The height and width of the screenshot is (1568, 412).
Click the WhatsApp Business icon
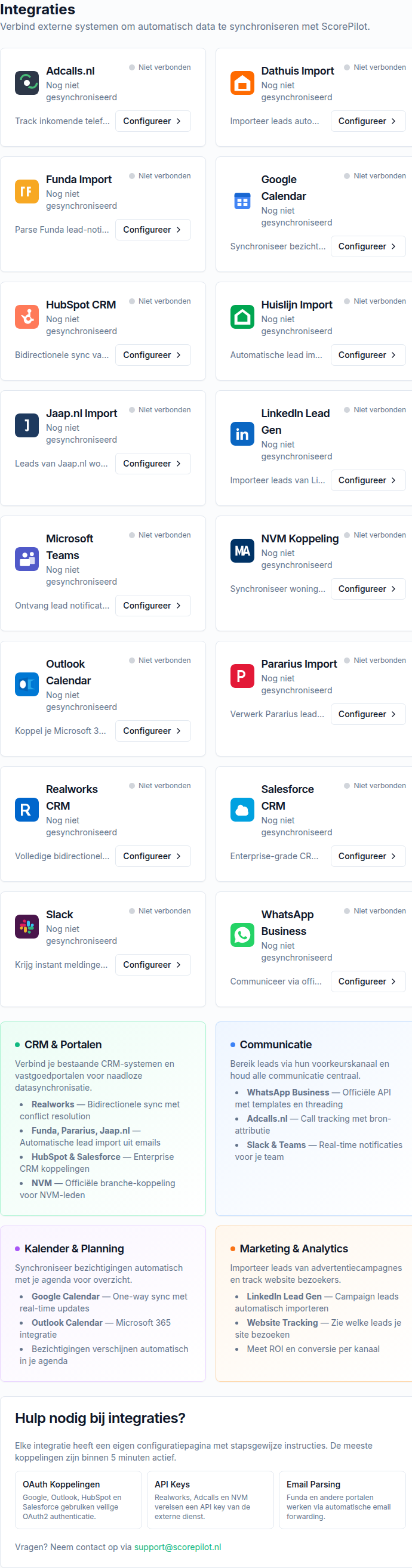(x=242, y=935)
